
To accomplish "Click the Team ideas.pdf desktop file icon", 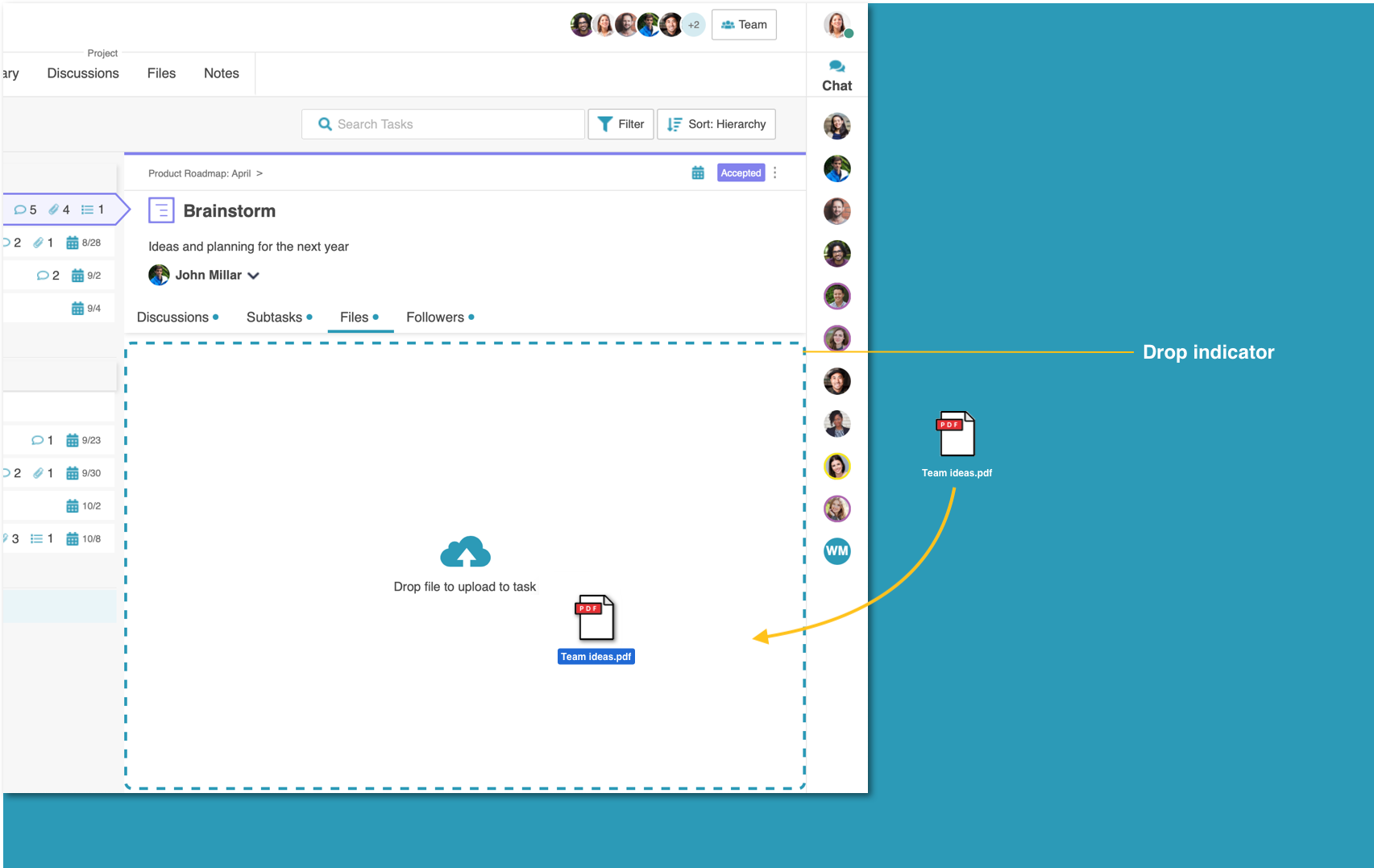I will pos(956,434).
